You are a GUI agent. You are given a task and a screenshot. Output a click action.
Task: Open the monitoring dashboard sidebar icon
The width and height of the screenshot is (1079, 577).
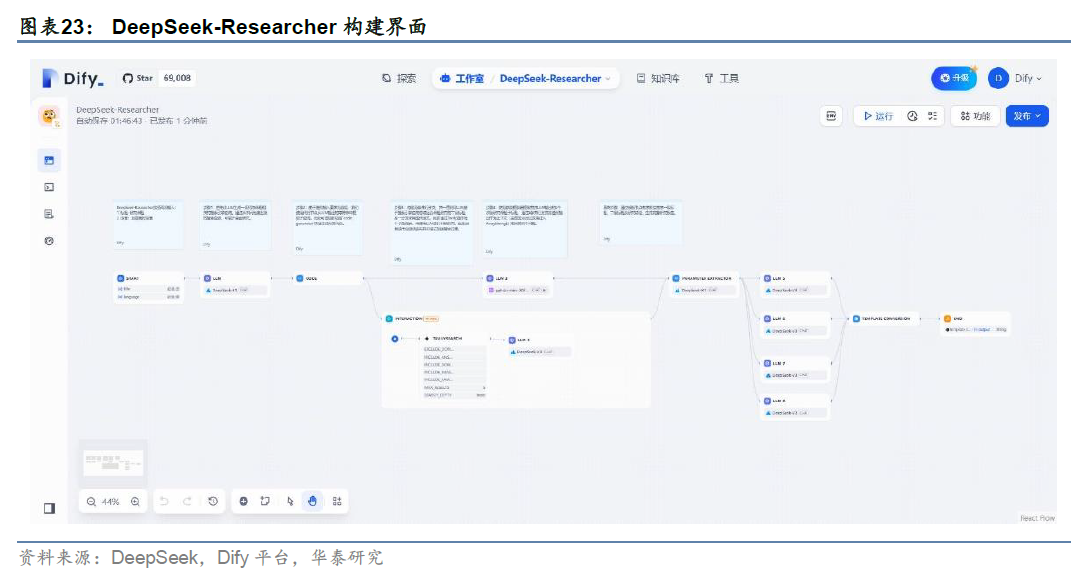pyautogui.click(x=49, y=241)
